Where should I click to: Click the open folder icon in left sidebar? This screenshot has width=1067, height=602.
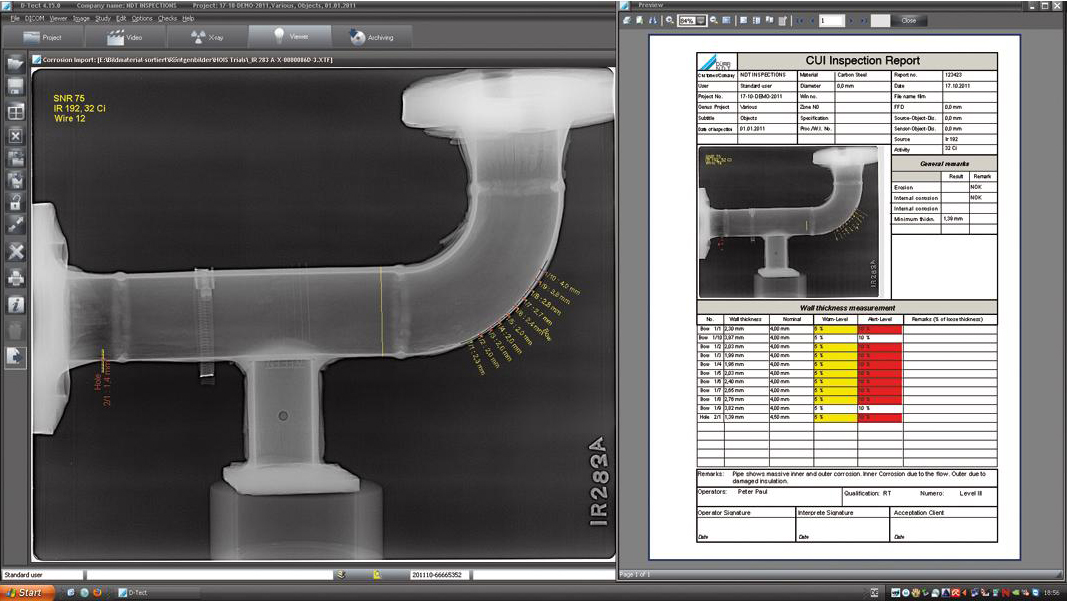[x=15, y=64]
